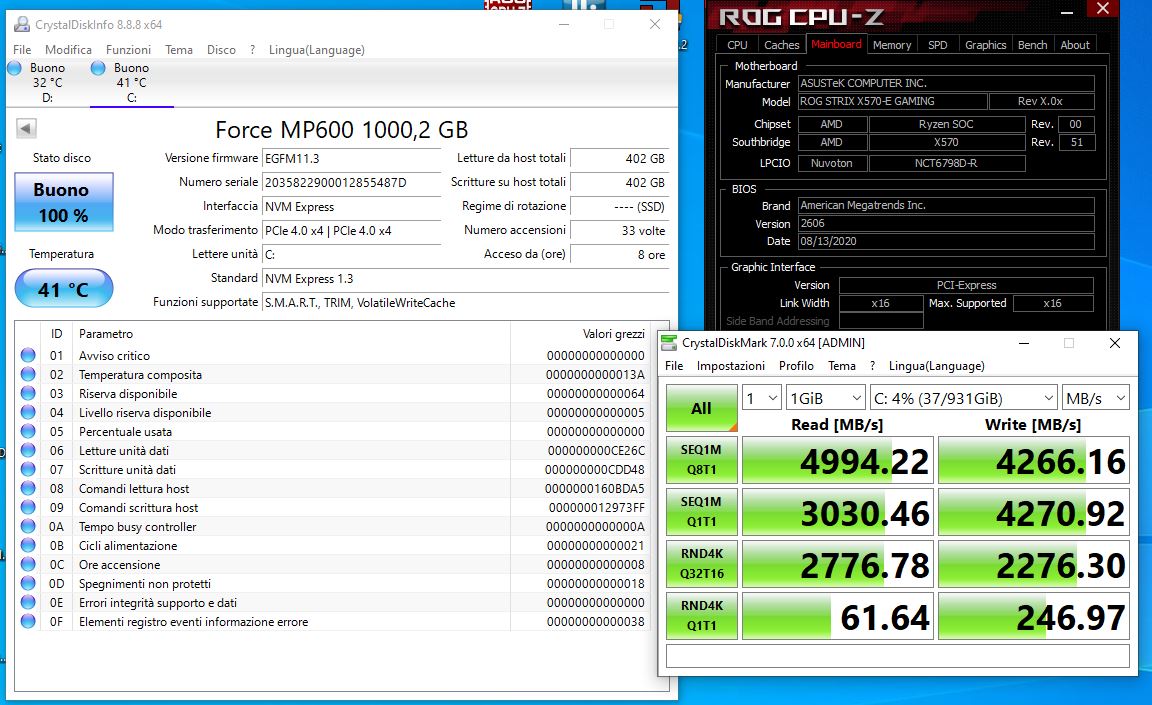Click status orb for Temperatura composita

point(29,375)
